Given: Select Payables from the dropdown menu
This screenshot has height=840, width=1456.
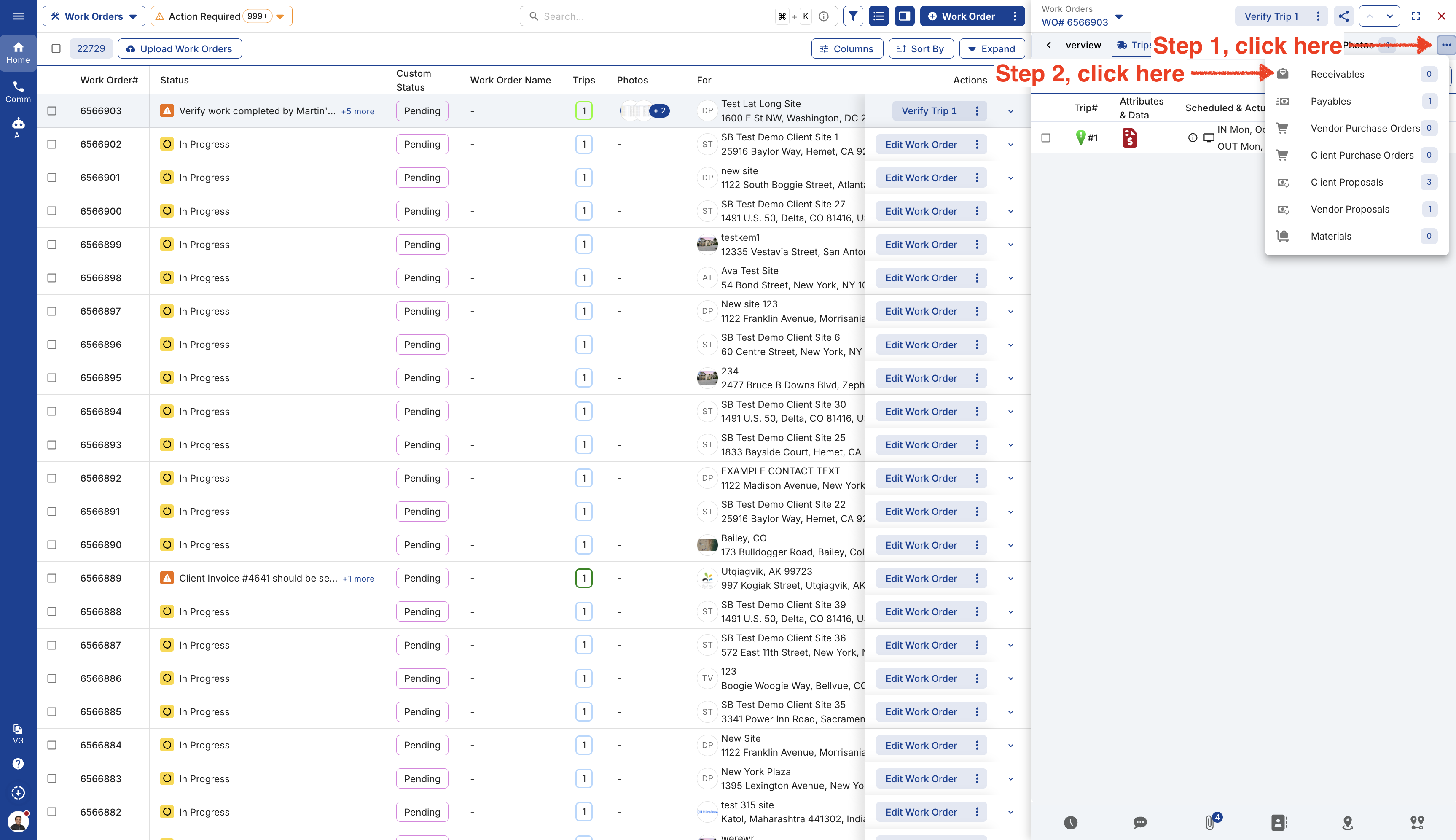Looking at the screenshot, I should [x=1356, y=101].
